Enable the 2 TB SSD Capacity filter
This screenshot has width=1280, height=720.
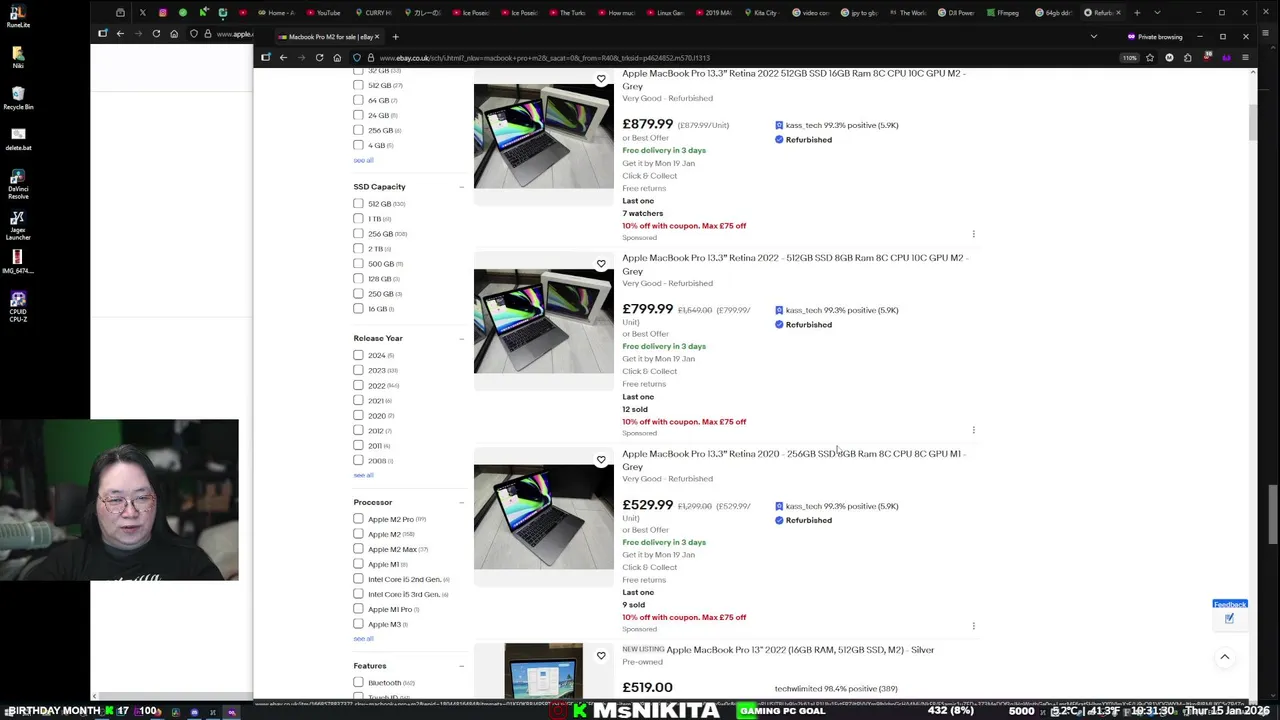tap(358, 249)
